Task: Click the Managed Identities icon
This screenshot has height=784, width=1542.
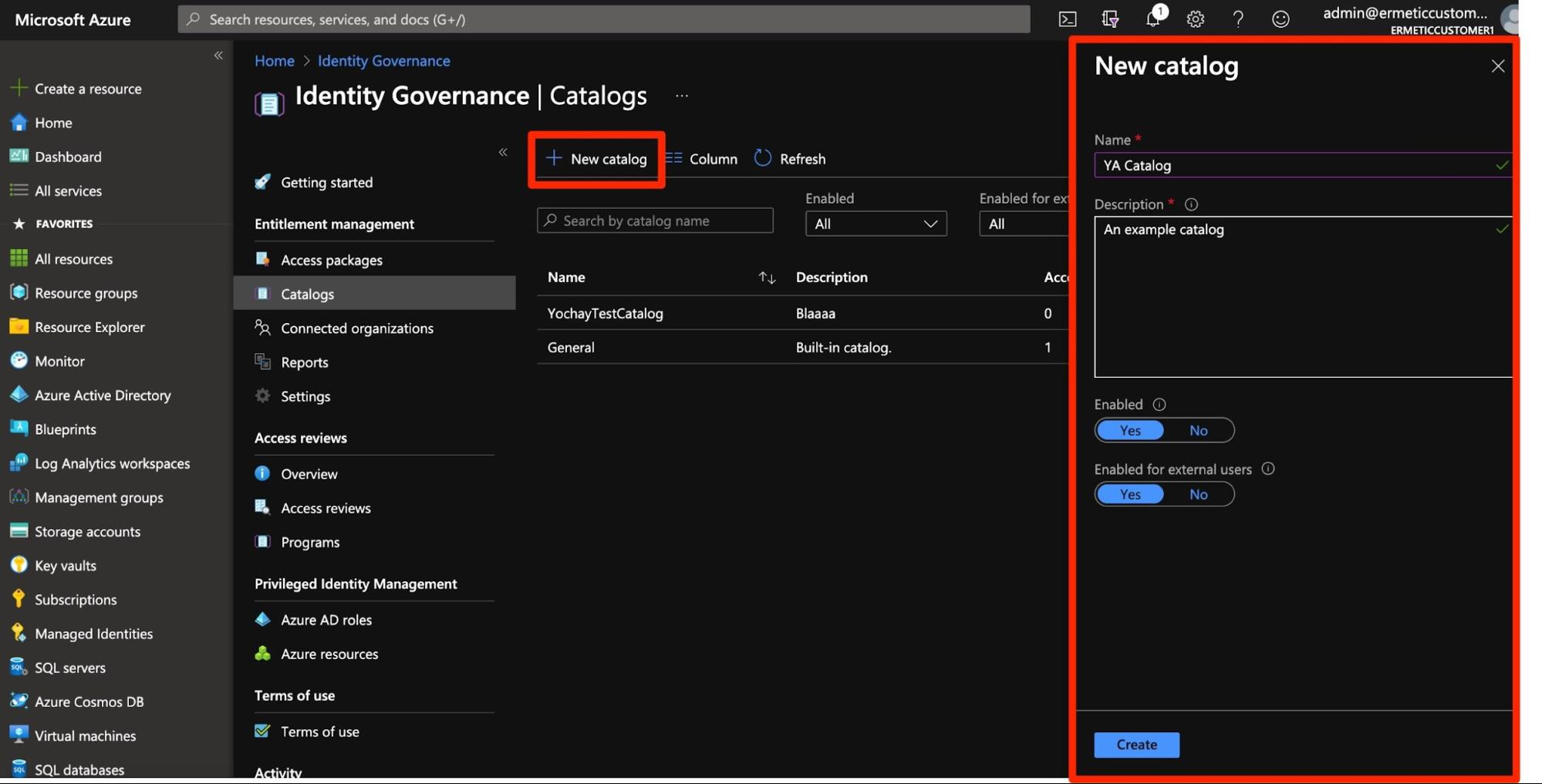Action: (x=19, y=633)
